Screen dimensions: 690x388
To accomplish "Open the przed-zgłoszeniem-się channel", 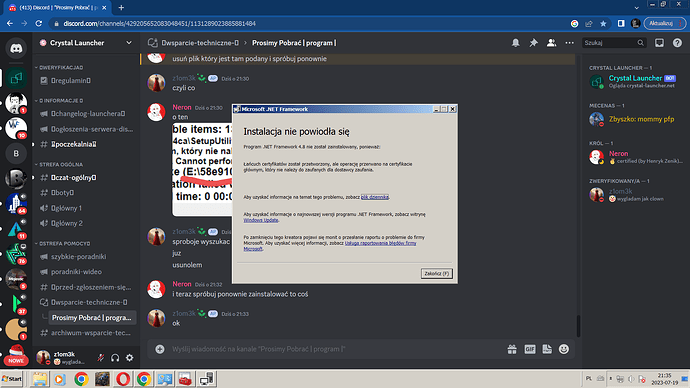I will [86, 287].
